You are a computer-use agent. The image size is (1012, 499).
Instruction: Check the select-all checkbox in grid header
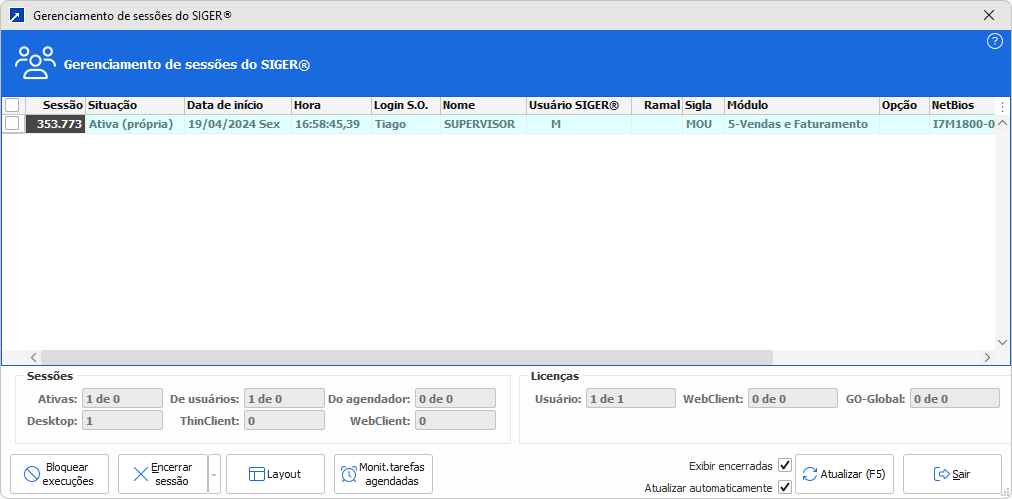[12, 105]
